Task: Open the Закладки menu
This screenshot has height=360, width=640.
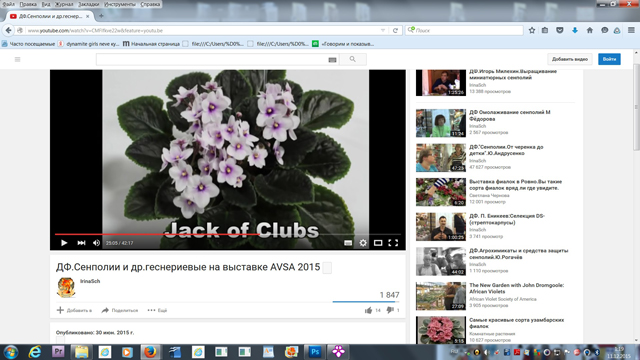Action: 89,4
